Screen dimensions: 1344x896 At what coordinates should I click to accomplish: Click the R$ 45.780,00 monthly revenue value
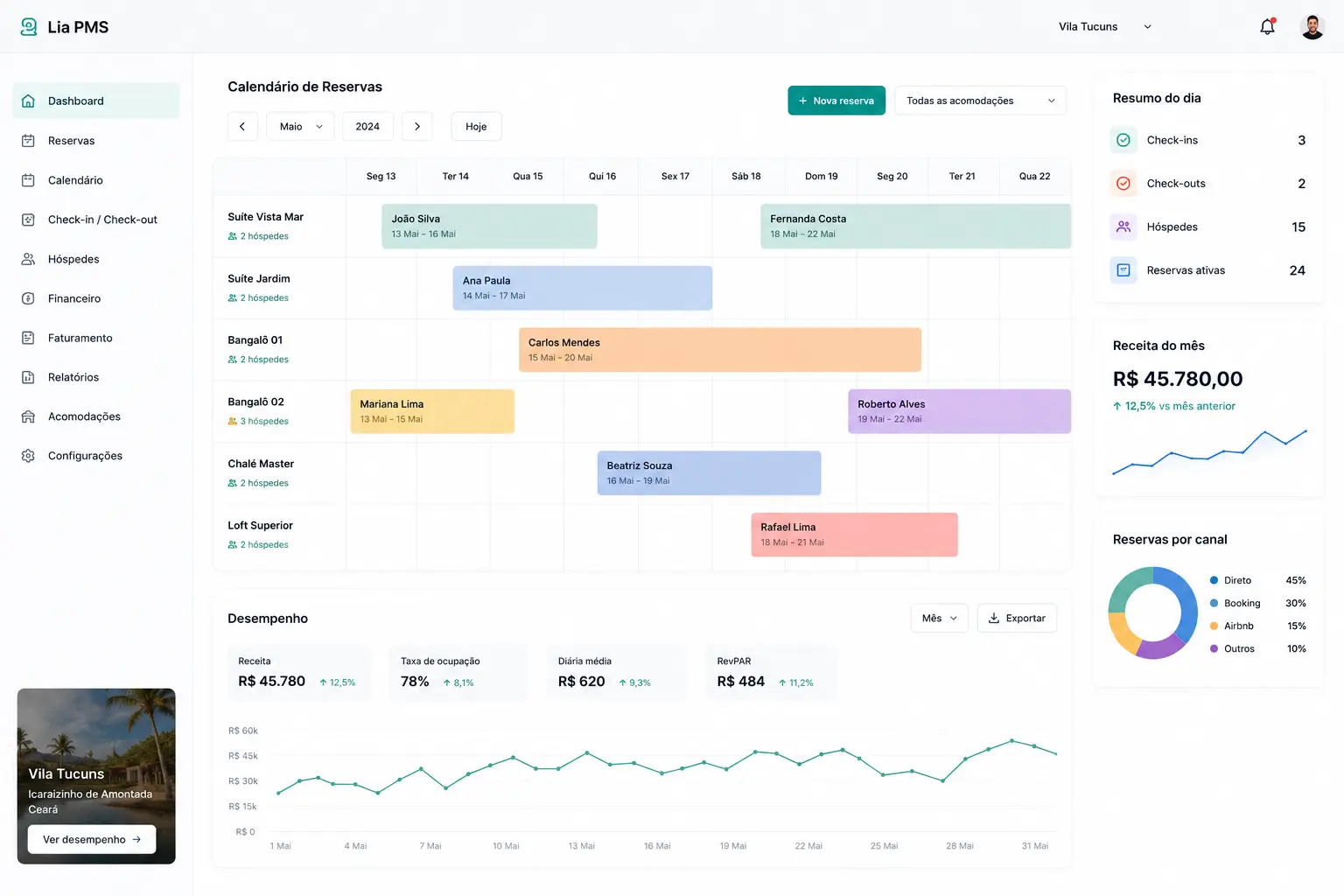click(1178, 379)
